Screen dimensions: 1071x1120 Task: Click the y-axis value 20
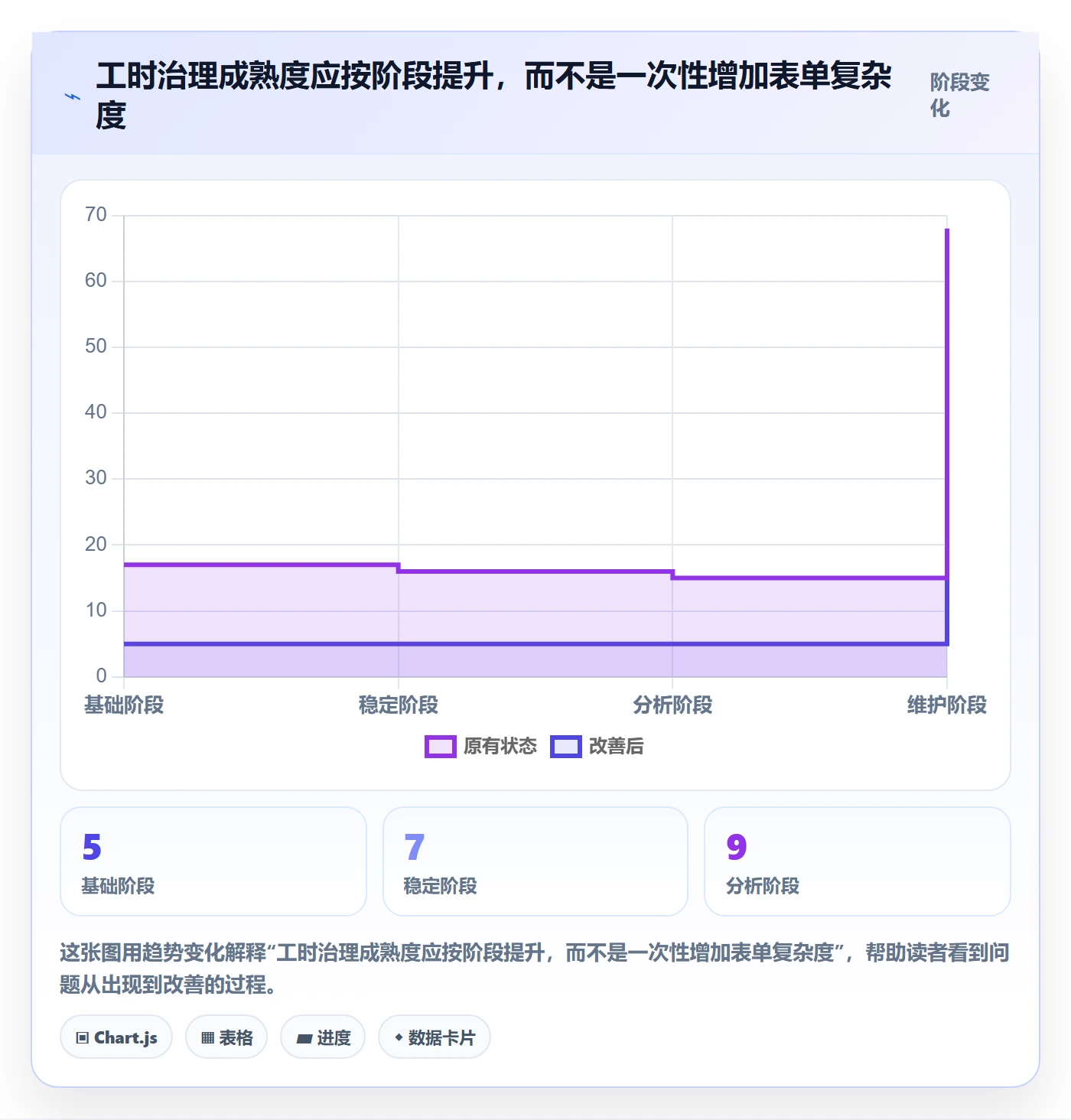click(x=96, y=545)
